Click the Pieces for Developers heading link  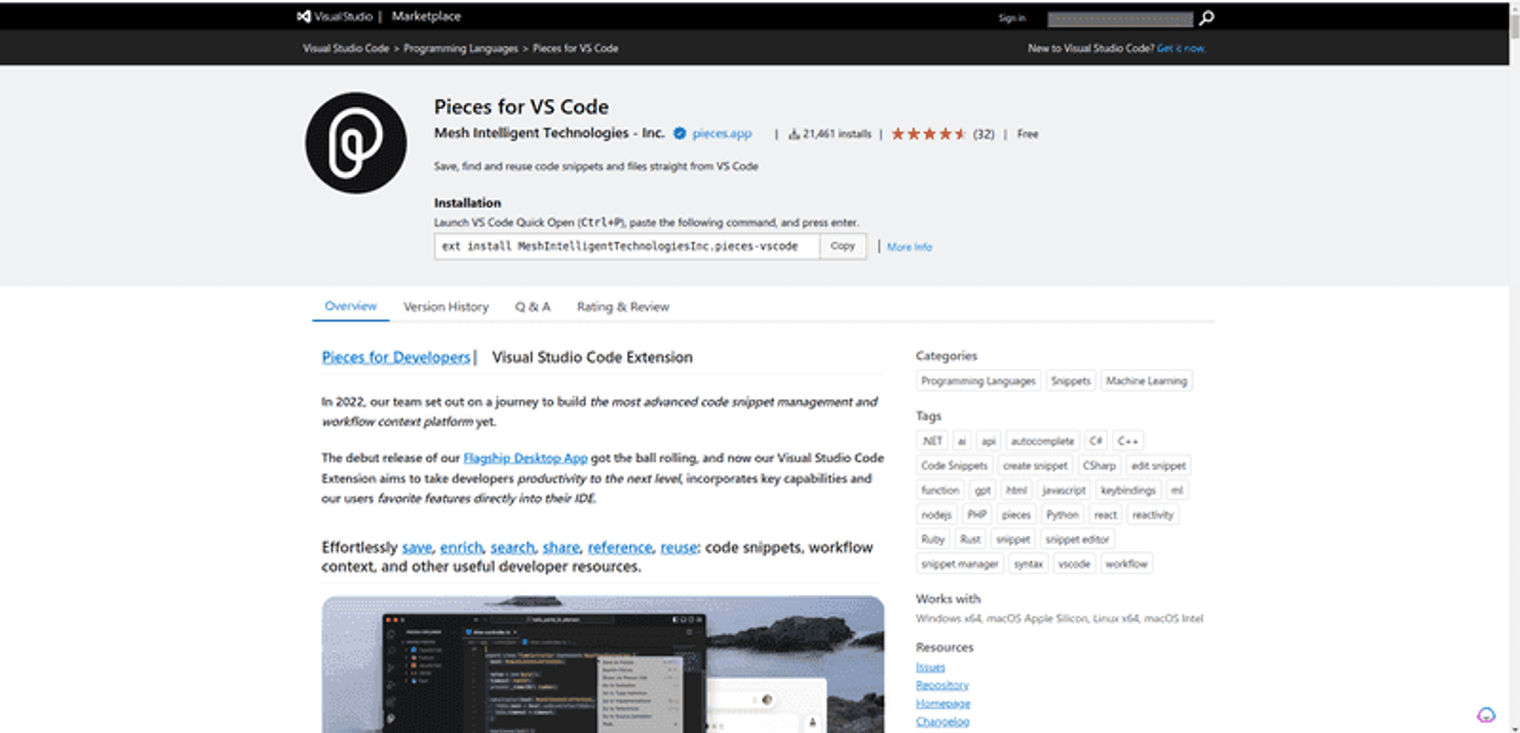[396, 357]
